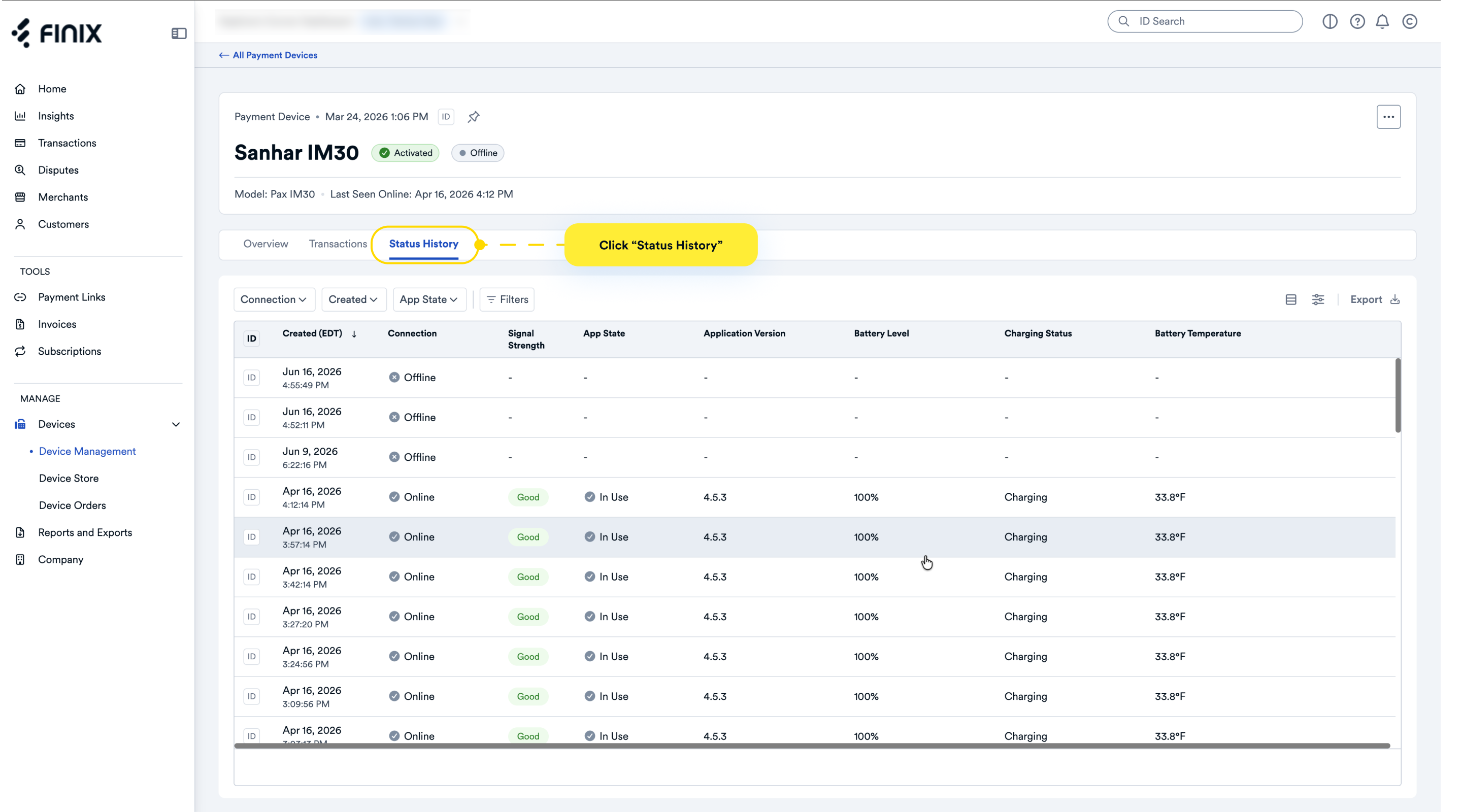Copy ID for Apr 16 3:42:14 PM row
1462x812 pixels.
[x=251, y=577]
